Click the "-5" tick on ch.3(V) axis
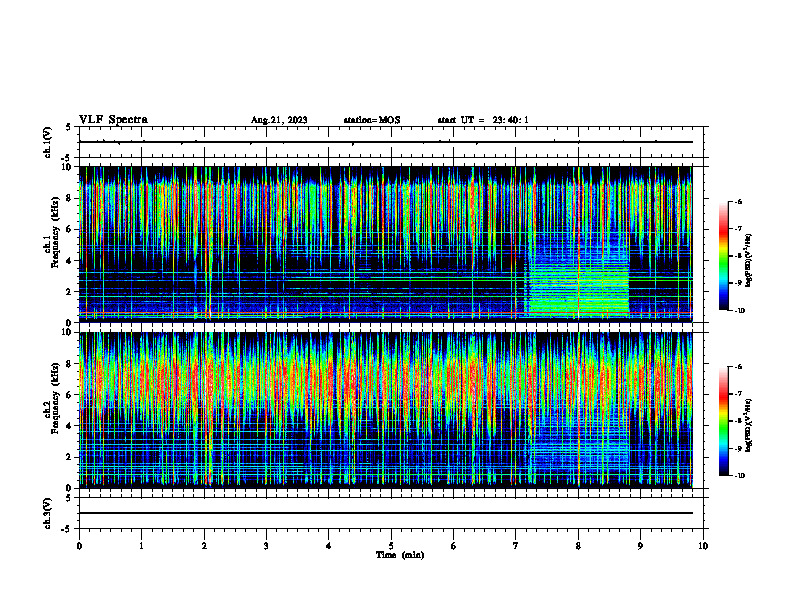The width and height of the screenshot is (792, 612). pyautogui.click(x=67, y=529)
